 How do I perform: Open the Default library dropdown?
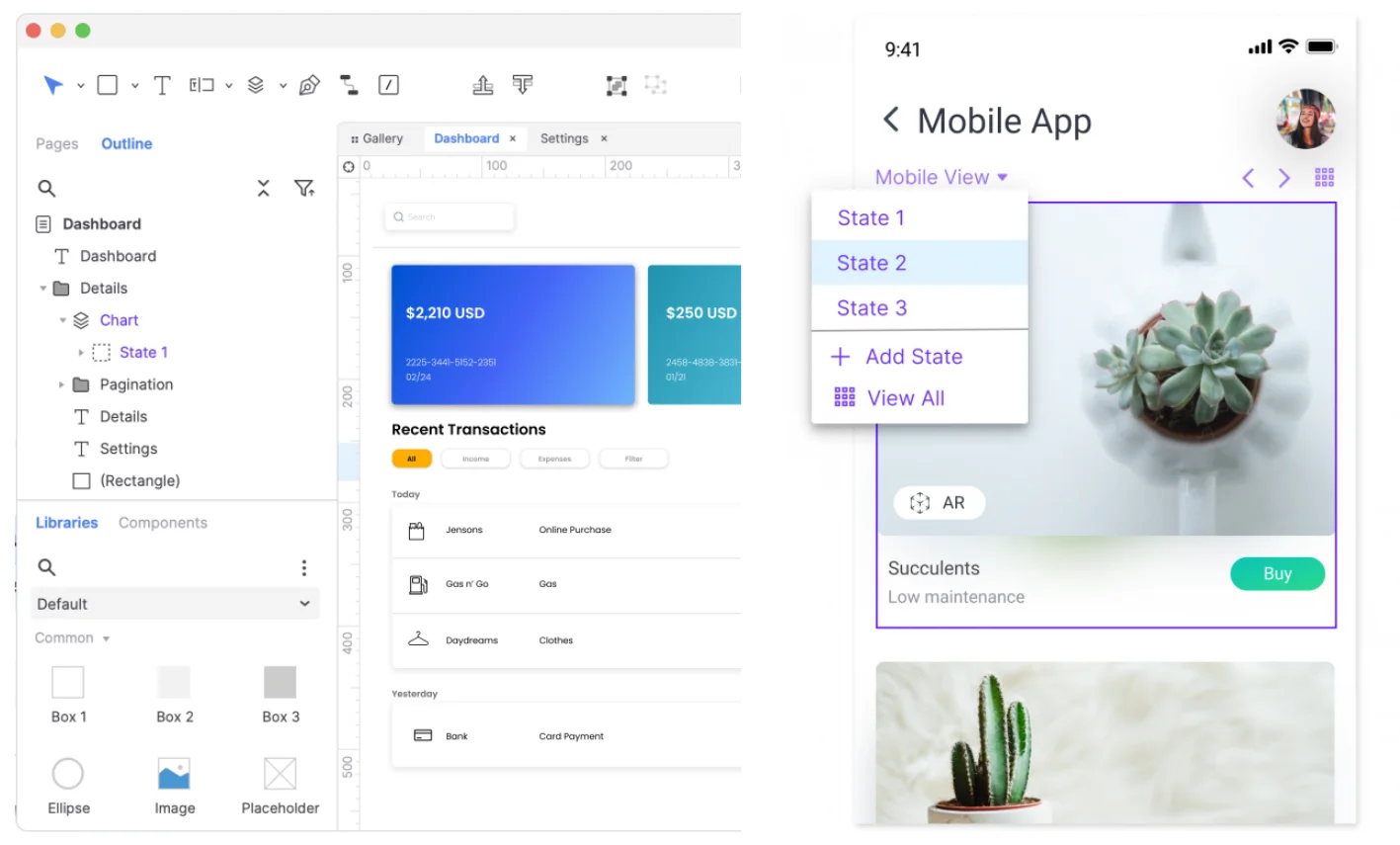pos(174,604)
